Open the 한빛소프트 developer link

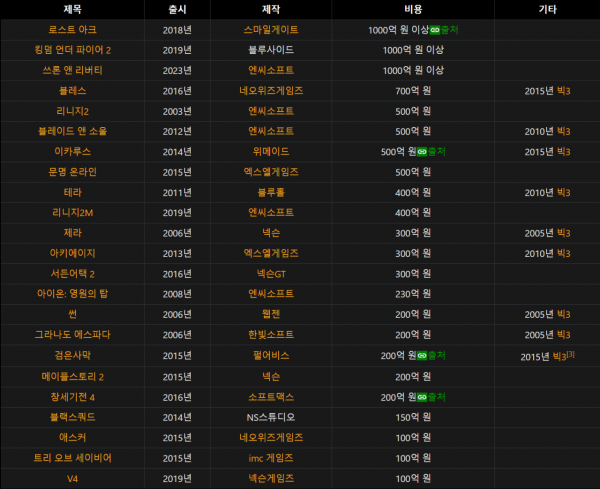(x=271, y=335)
